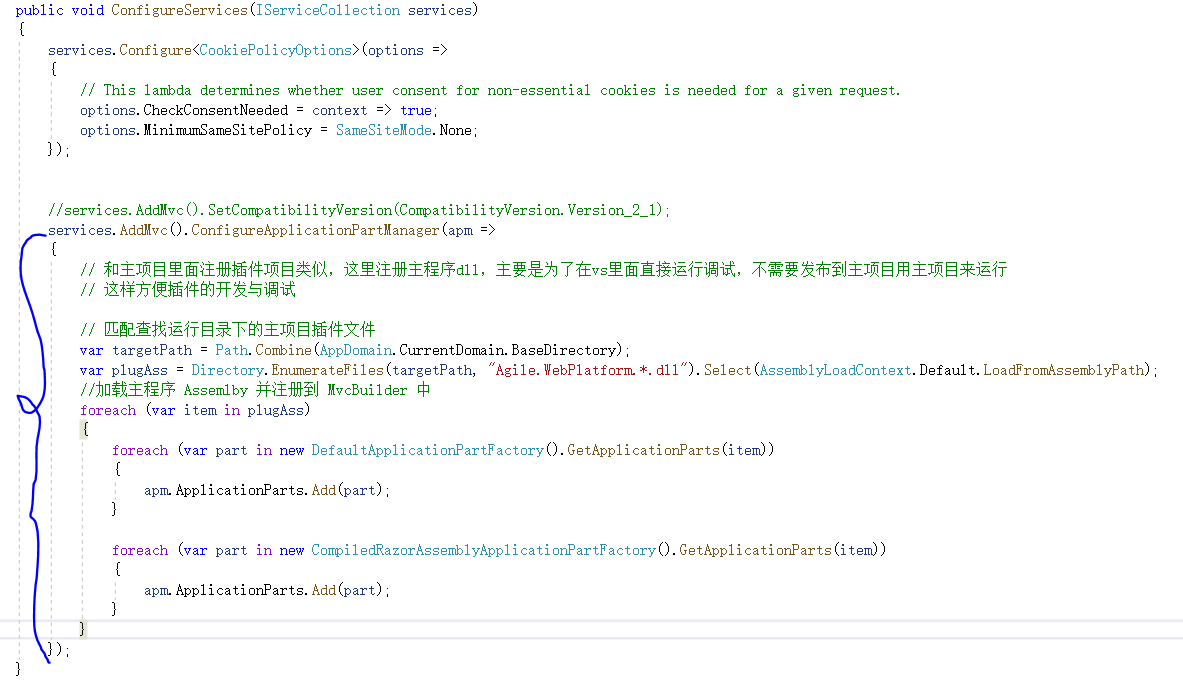
Task: Click the Select method after EnumerateFiles
Action: [727, 370]
